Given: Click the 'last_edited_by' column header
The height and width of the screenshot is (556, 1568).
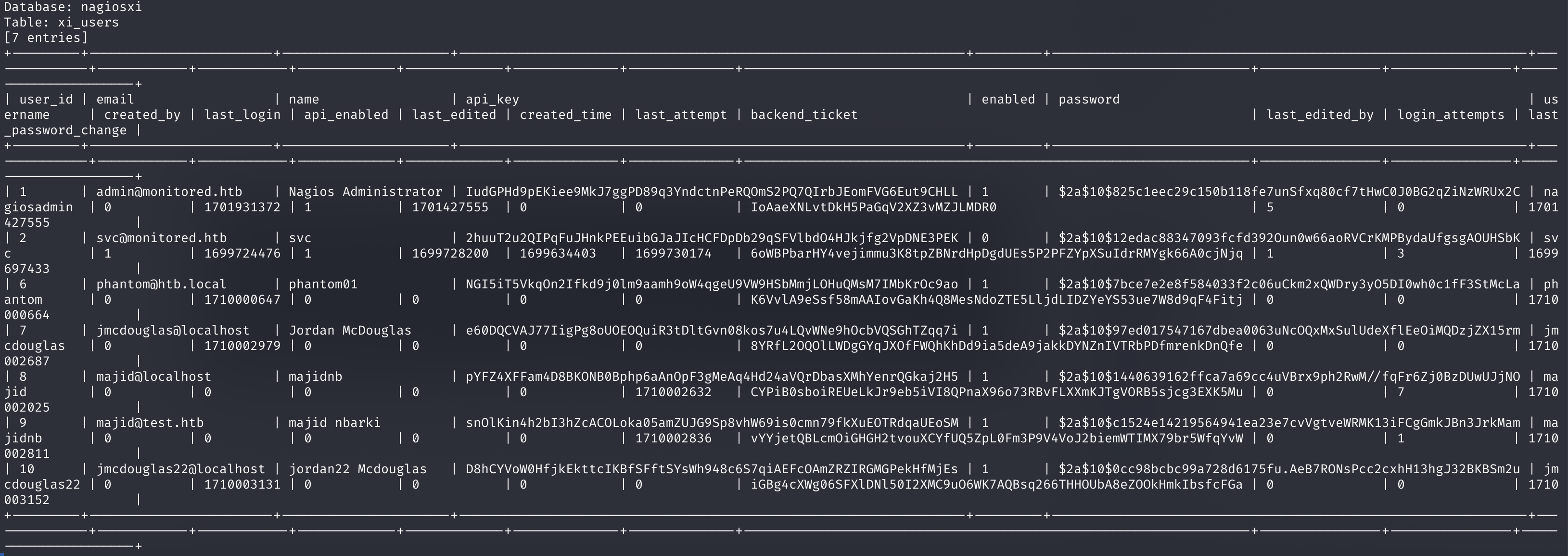Looking at the screenshot, I should click(1320, 115).
